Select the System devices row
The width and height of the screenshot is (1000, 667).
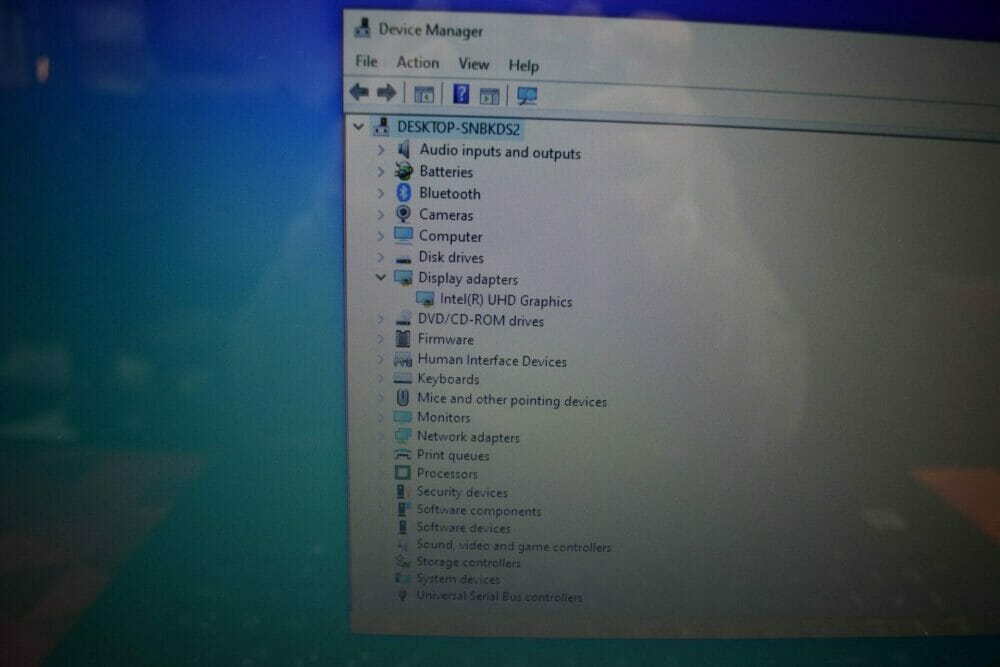[x=458, y=578]
